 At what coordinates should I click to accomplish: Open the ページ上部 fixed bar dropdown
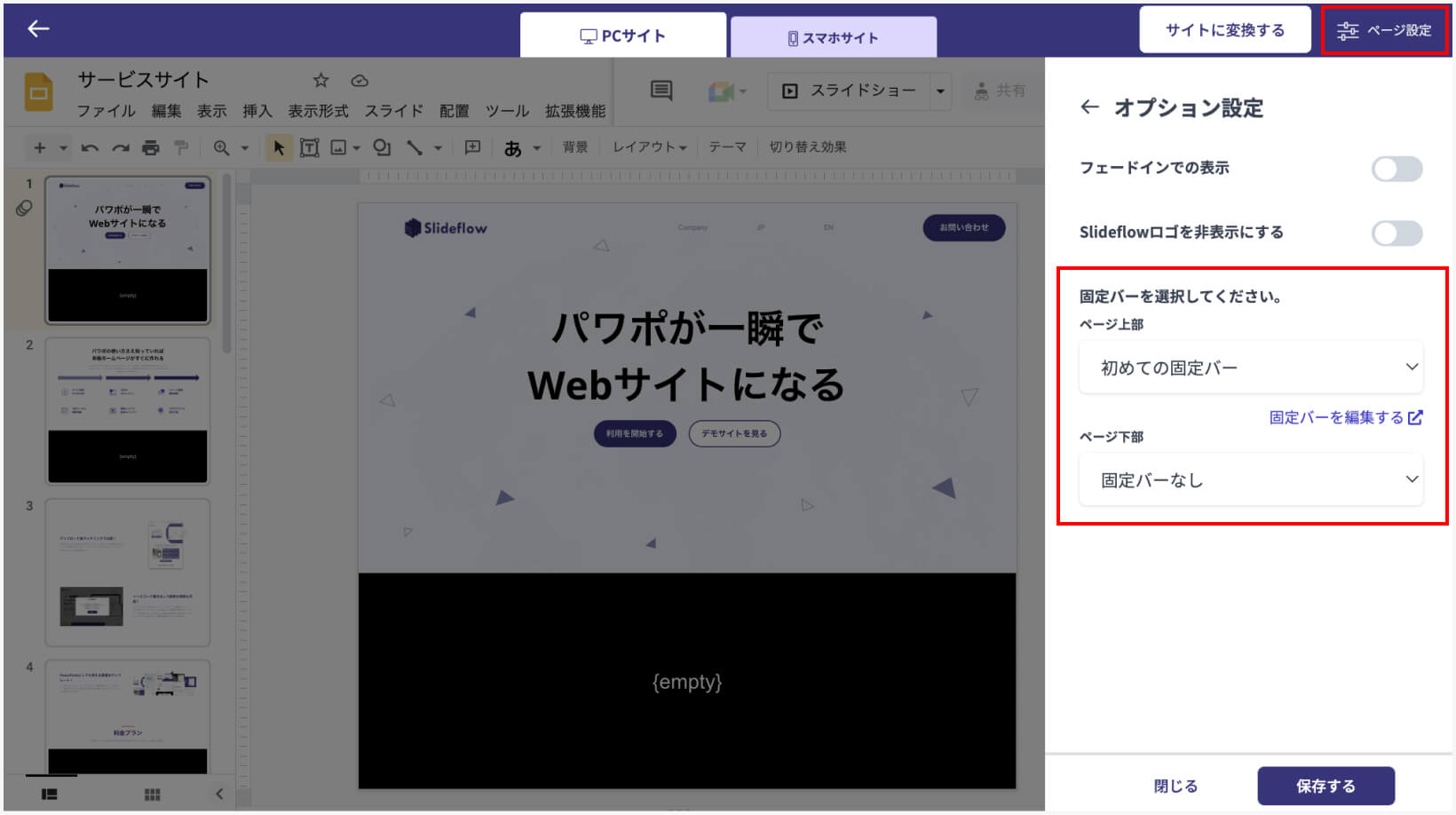[1250, 368]
